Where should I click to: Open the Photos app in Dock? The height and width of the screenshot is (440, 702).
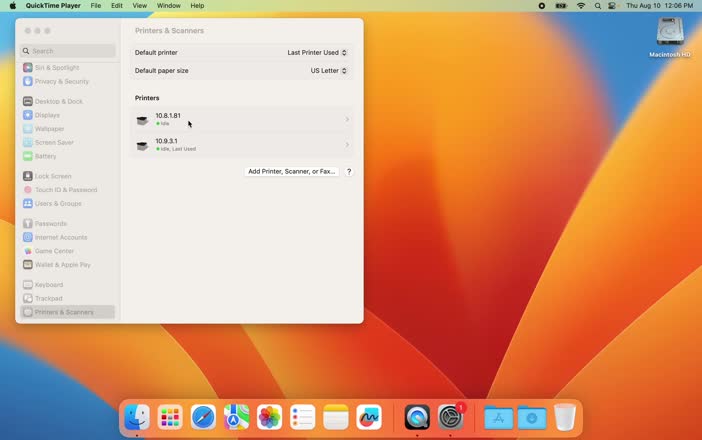click(269, 417)
